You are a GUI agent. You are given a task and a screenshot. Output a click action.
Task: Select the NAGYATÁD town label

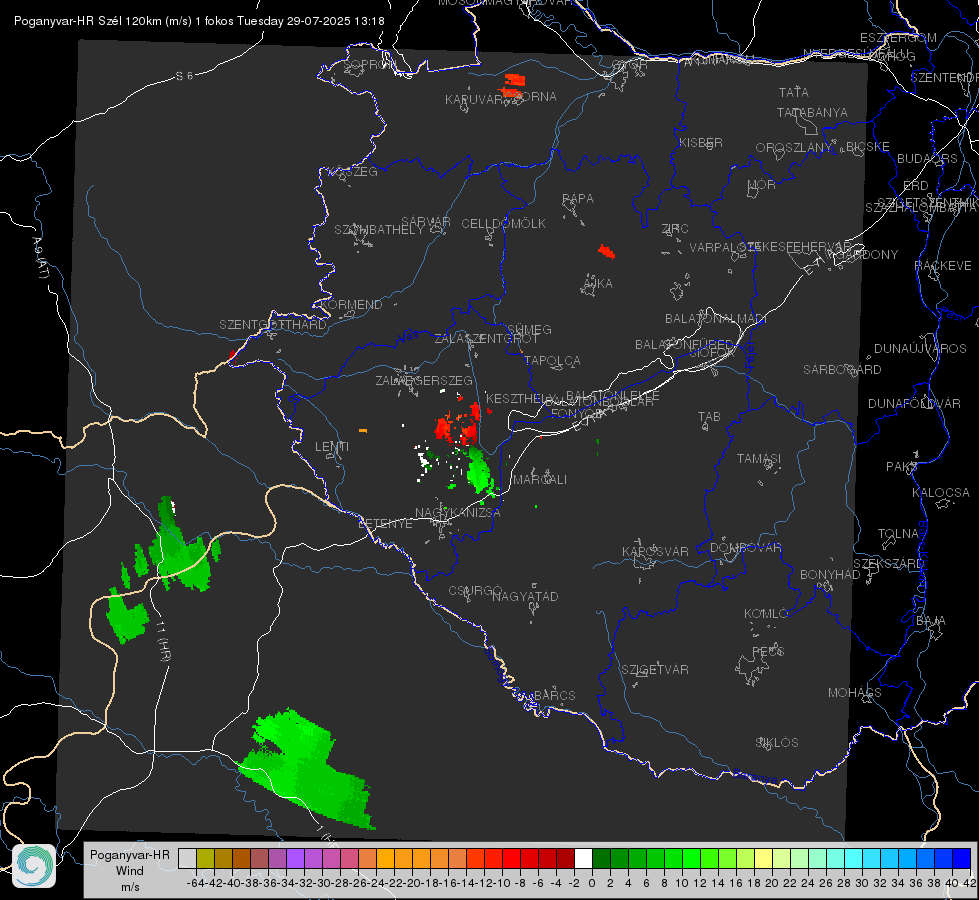tap(525, 596)
